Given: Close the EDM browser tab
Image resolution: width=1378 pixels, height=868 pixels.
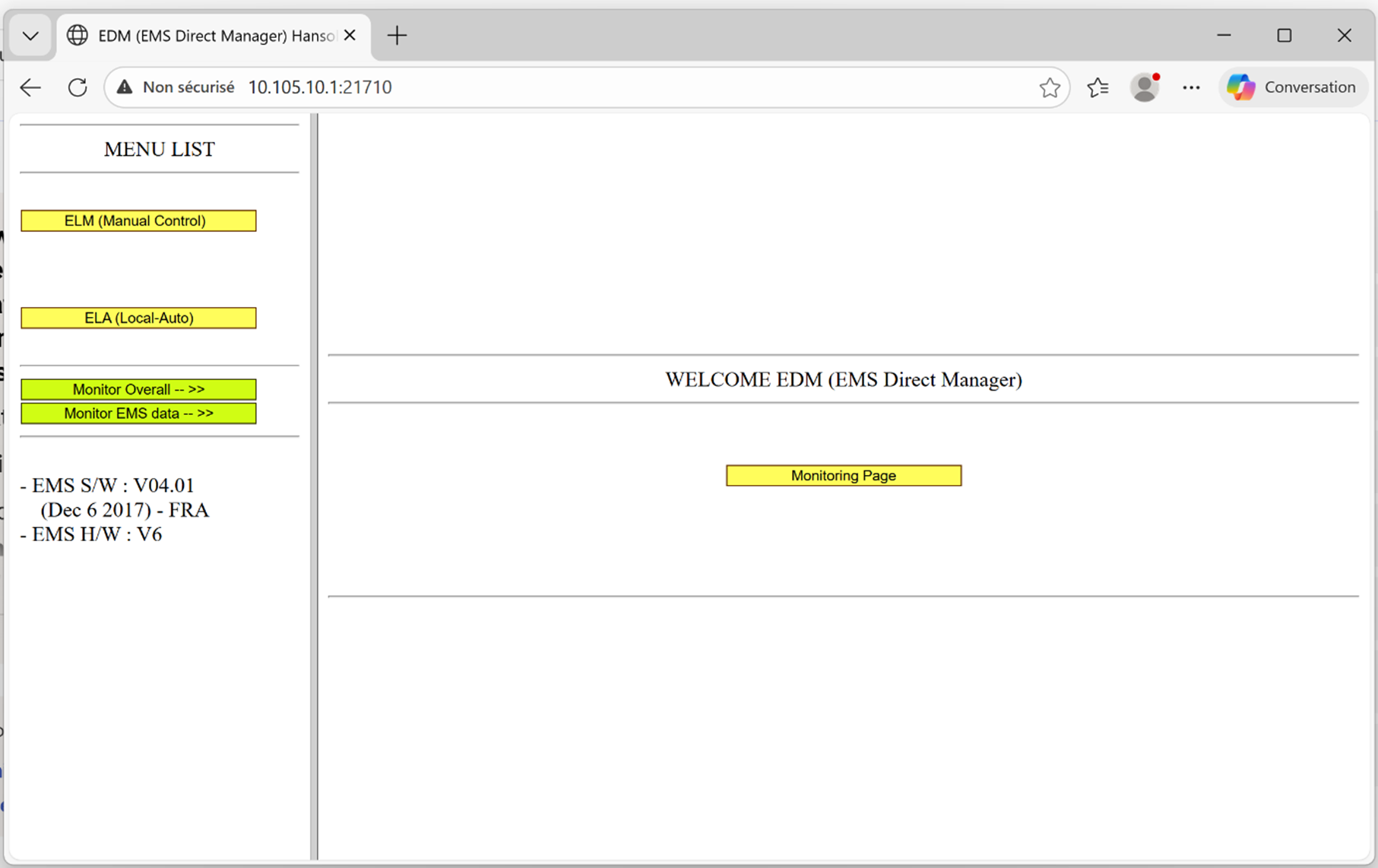Looking at the screenshot, I should (350, 36).
